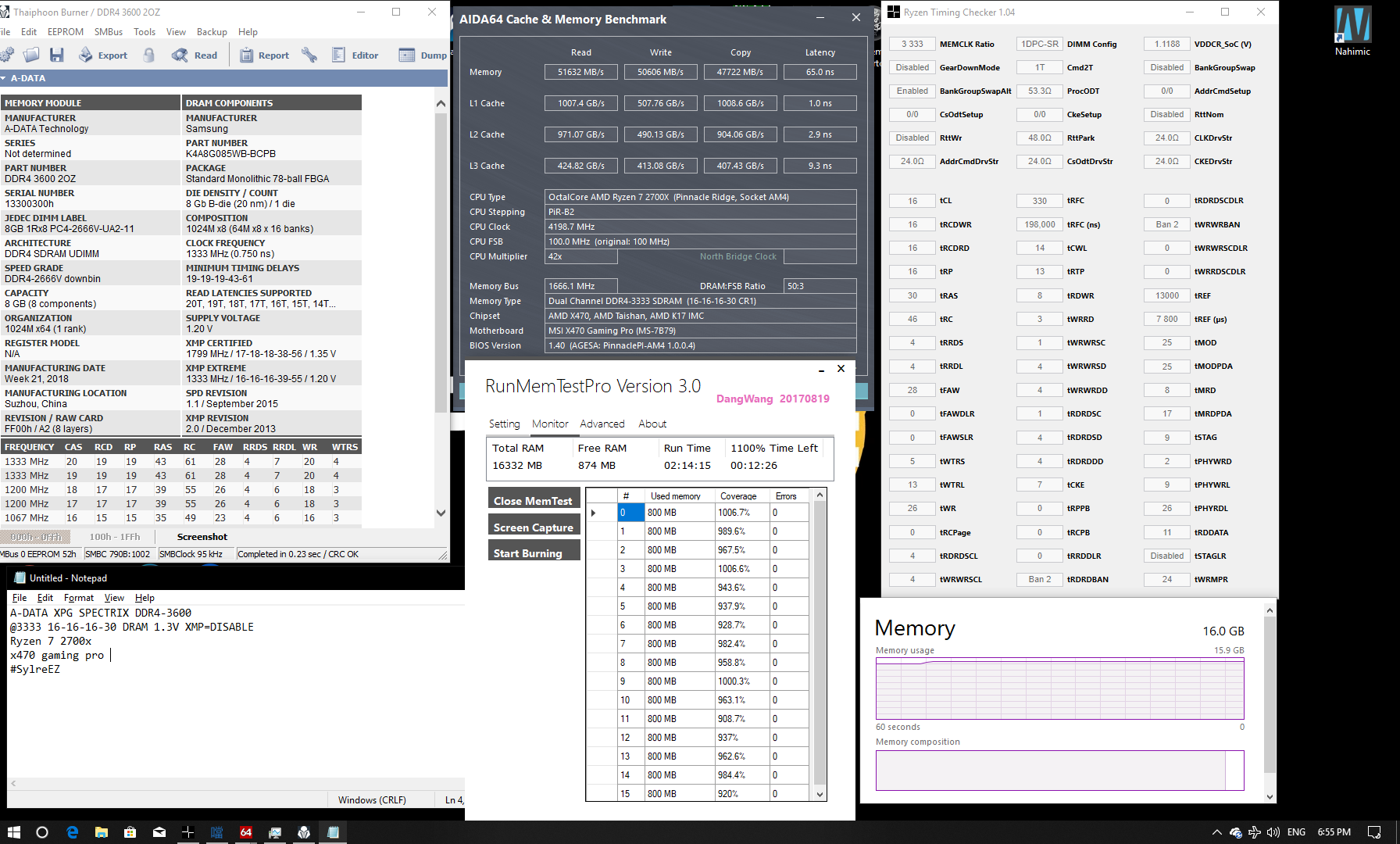Open Microsoft Edge from the taskbar
Viewport: 1400px width, 844px height.
click(72, 832)
